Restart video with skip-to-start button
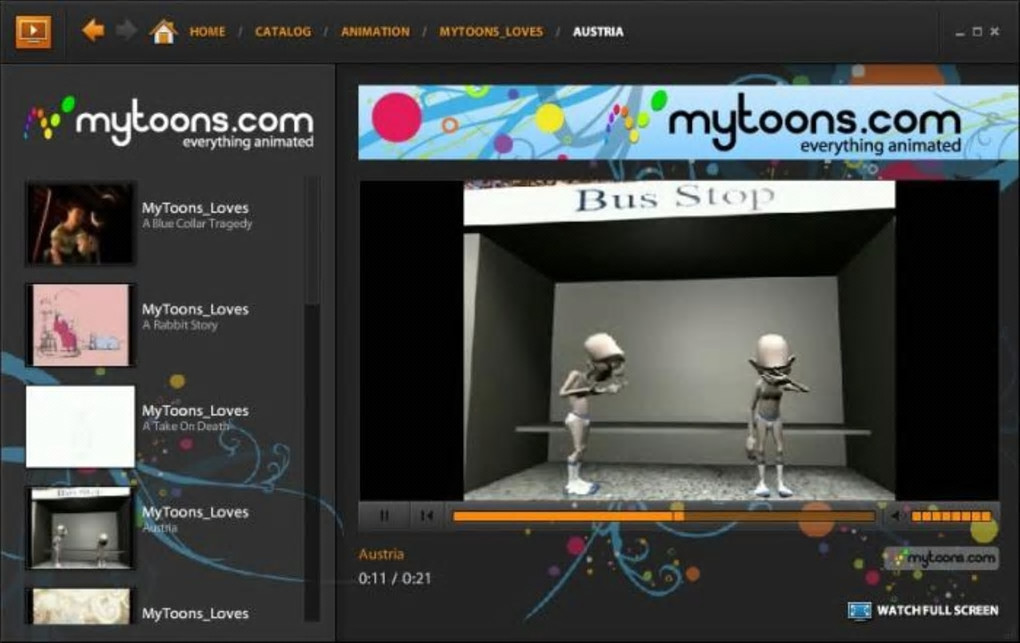Image resolution: width=1020 pixels, height=643 pixels. (427, 516)
